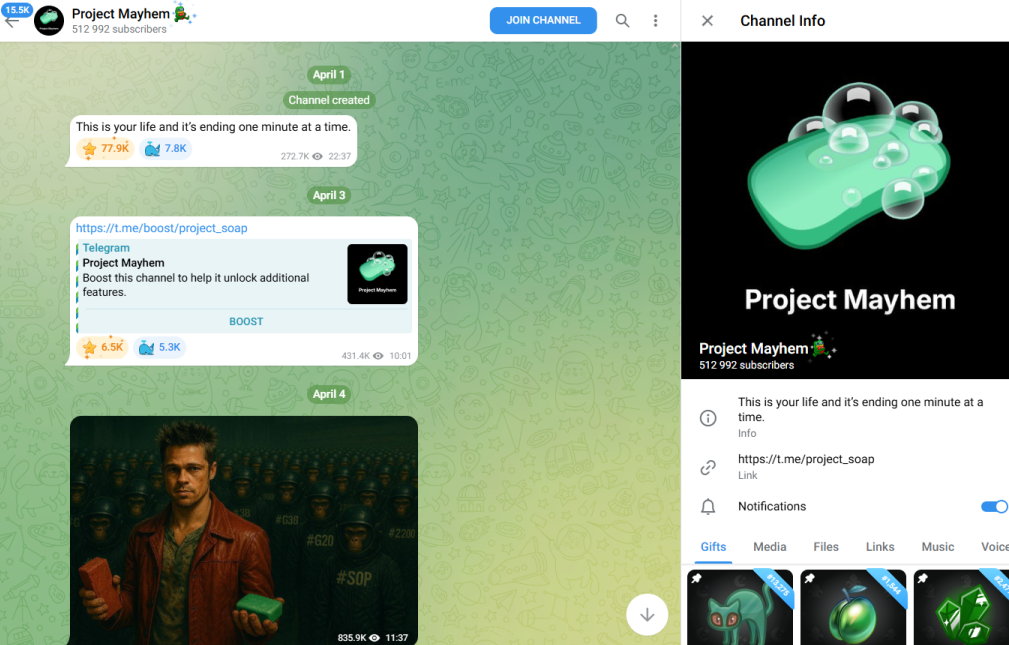Switch to the Gifts tab

tap(713, 547)
